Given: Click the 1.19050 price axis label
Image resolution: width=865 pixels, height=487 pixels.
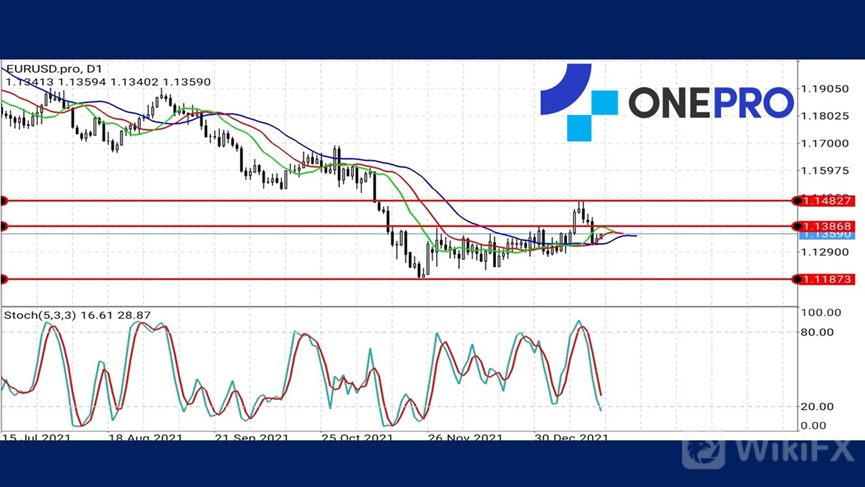Looking at the screenshot, I should coord(825,89).
